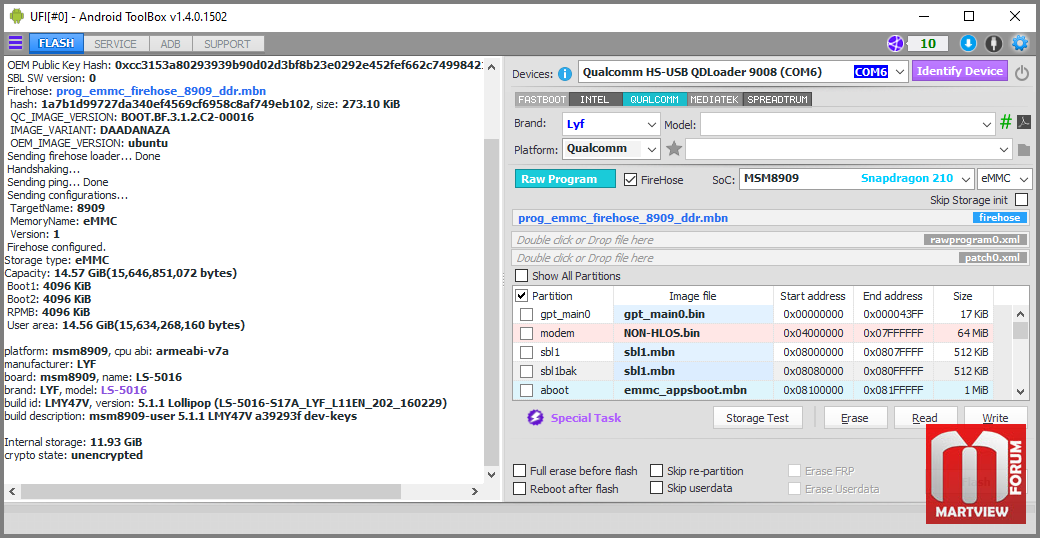Click the firehose loader file field
Viewport: 1040px width, 538px height.
click(771, 218)
